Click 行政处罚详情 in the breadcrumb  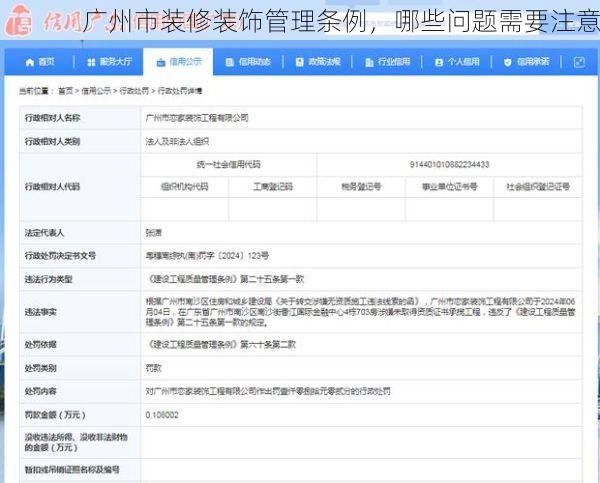click(x=180, y=91)
